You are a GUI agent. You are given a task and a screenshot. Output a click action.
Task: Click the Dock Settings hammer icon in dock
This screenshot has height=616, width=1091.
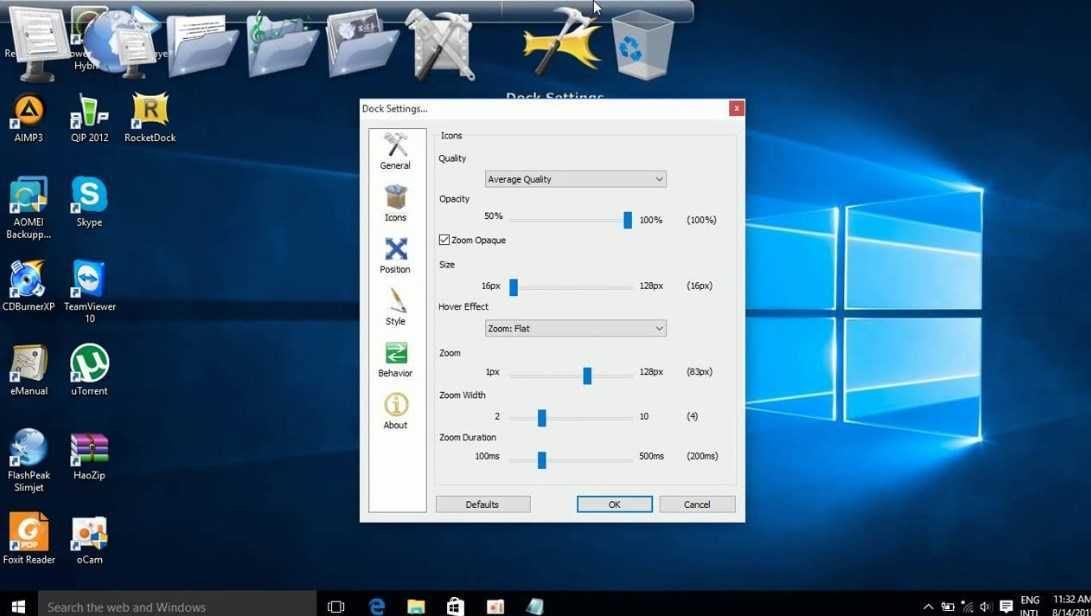[560, 43]
